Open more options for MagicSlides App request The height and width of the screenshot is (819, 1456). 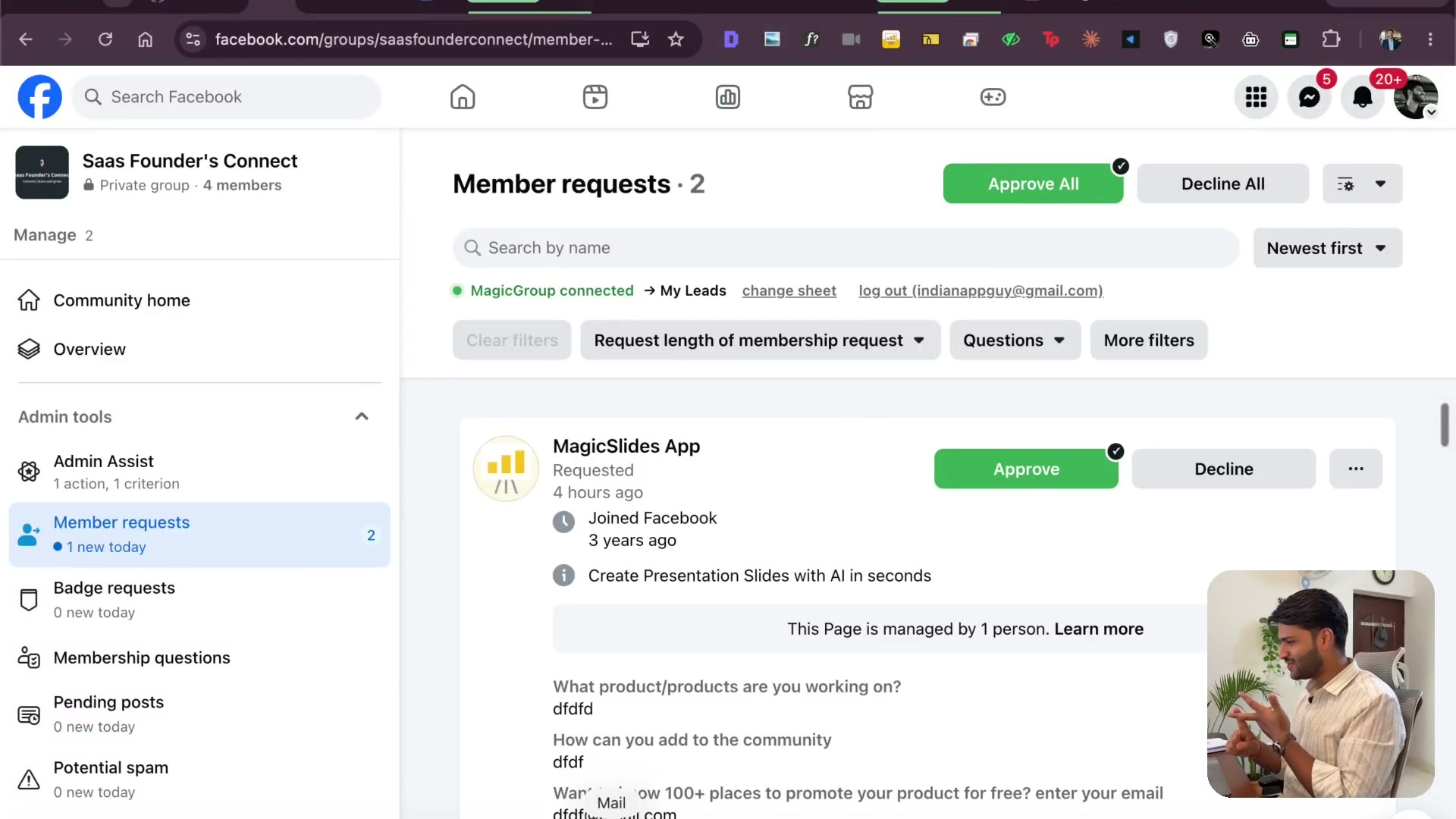click(1356, 469)
